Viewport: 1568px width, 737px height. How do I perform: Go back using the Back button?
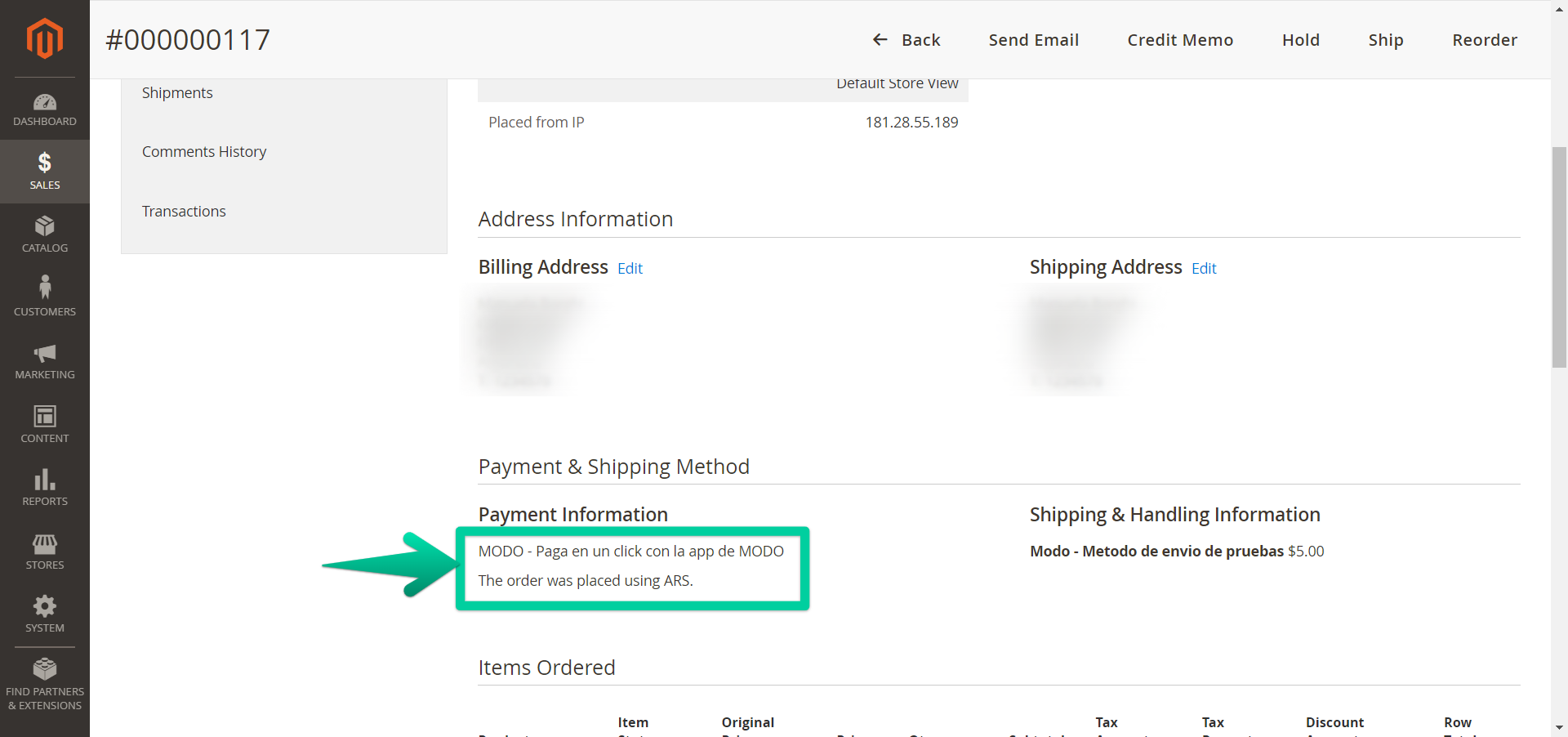click(x=906, y=40)
